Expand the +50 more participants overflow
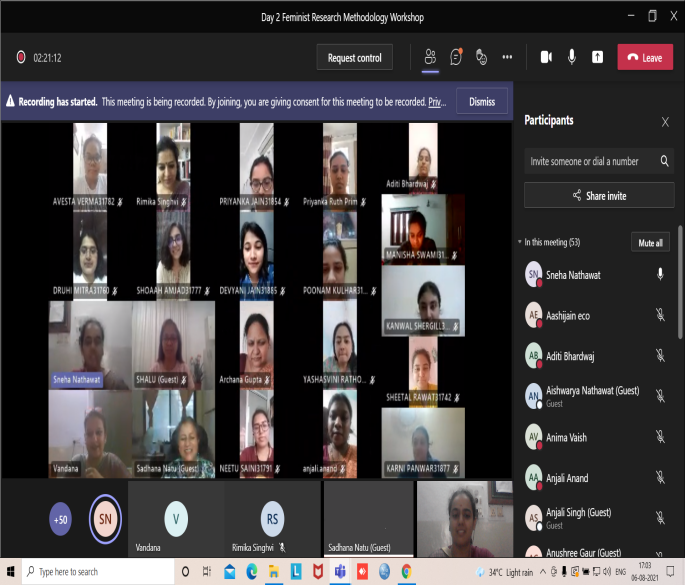 [61, 519]
